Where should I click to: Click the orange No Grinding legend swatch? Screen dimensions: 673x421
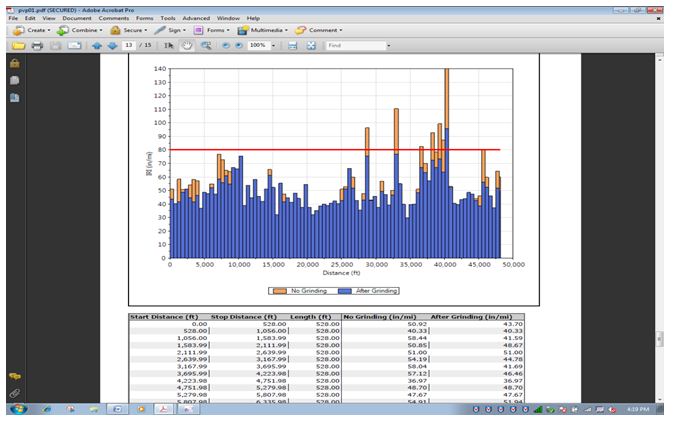[x=280, y=291]
